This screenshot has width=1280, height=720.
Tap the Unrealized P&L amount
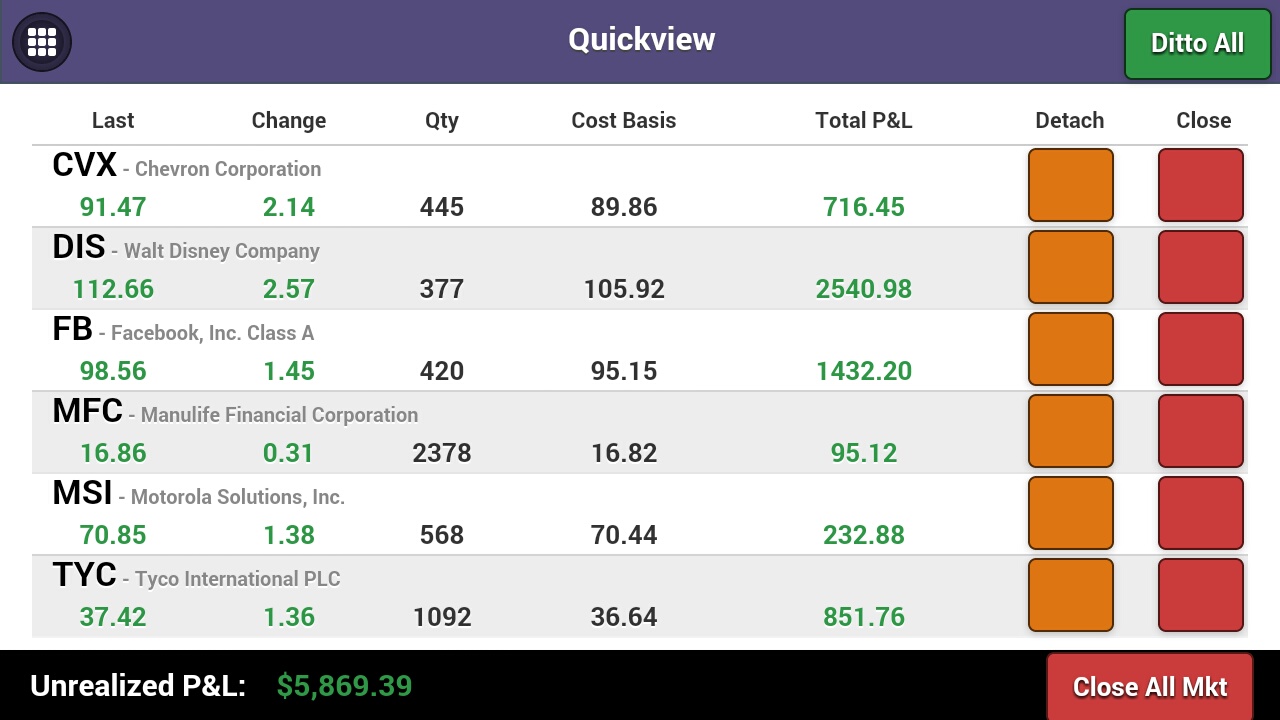tap(344, 686)
